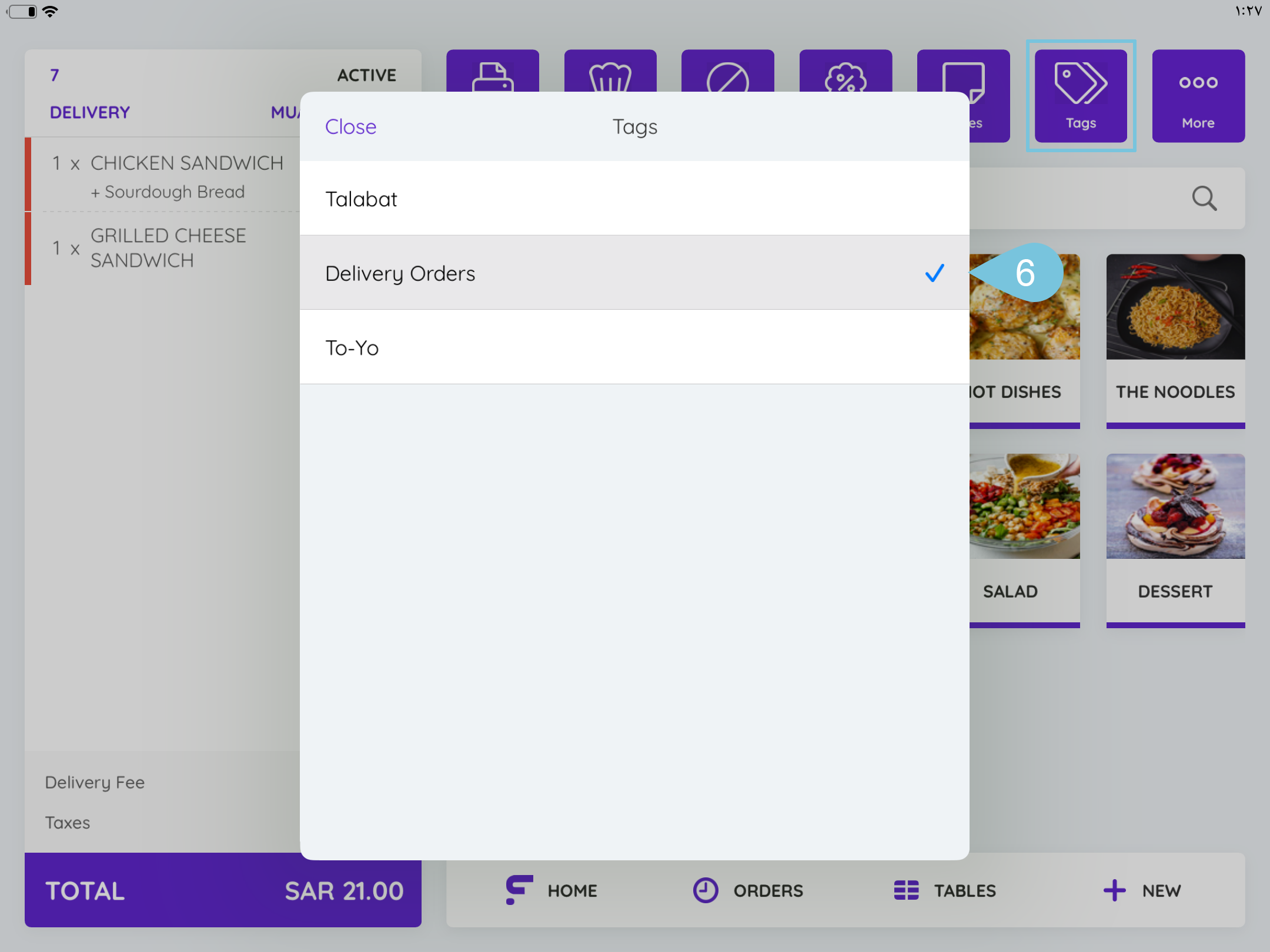1270x952 pixels.
Task: Open the Orders tab
Action: tap(748, 890)
